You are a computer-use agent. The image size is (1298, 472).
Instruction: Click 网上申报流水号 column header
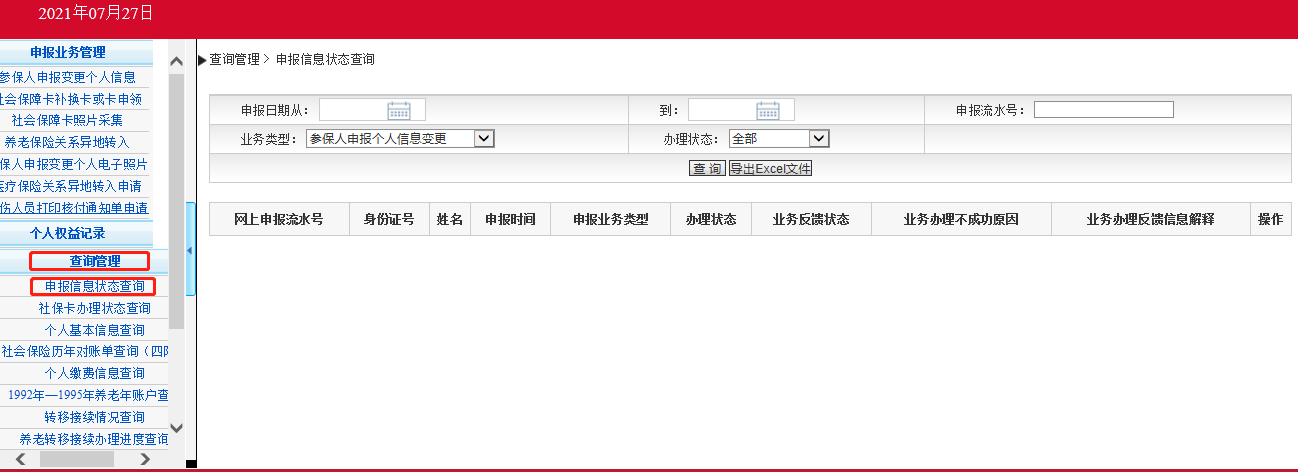279,219
